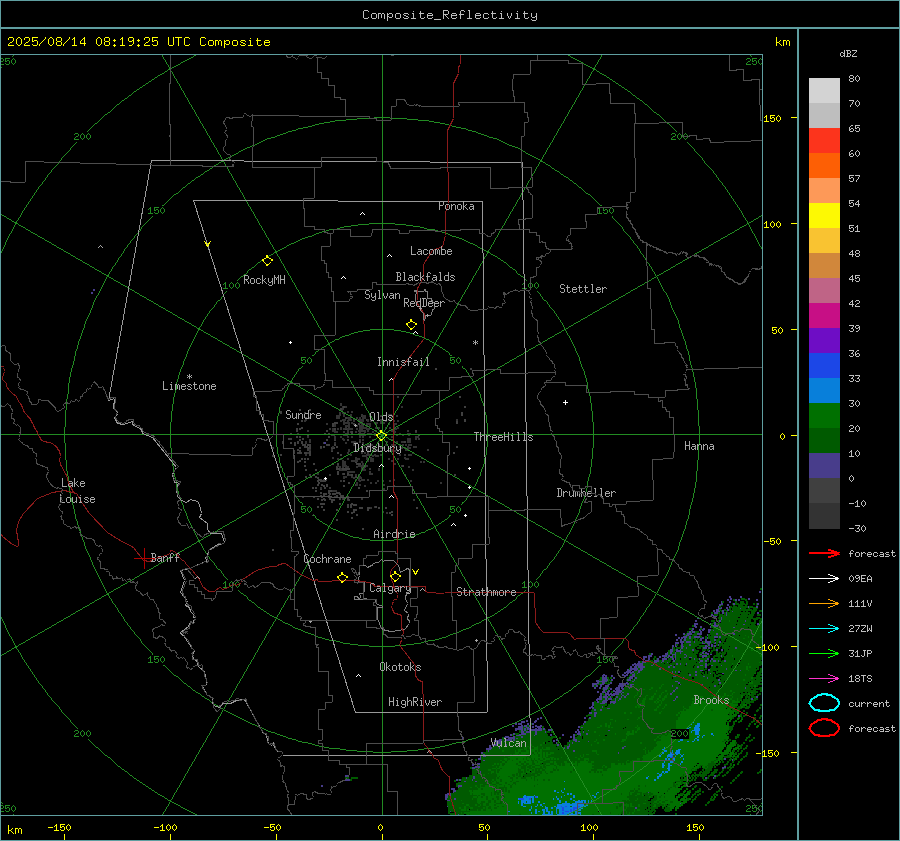Select the light grey swatch beside 80
Viewport: 900px width, 841px height.
tap(824, 90)
